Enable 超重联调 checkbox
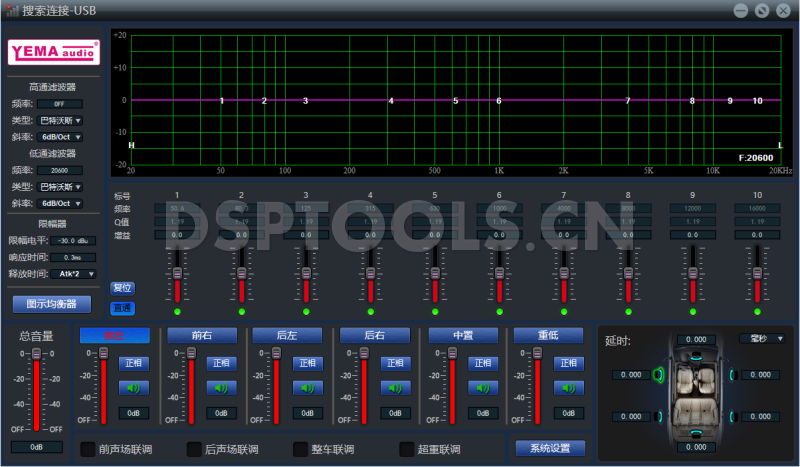The width and height of the screenshot is (800, 467). (x=407, y=449)
